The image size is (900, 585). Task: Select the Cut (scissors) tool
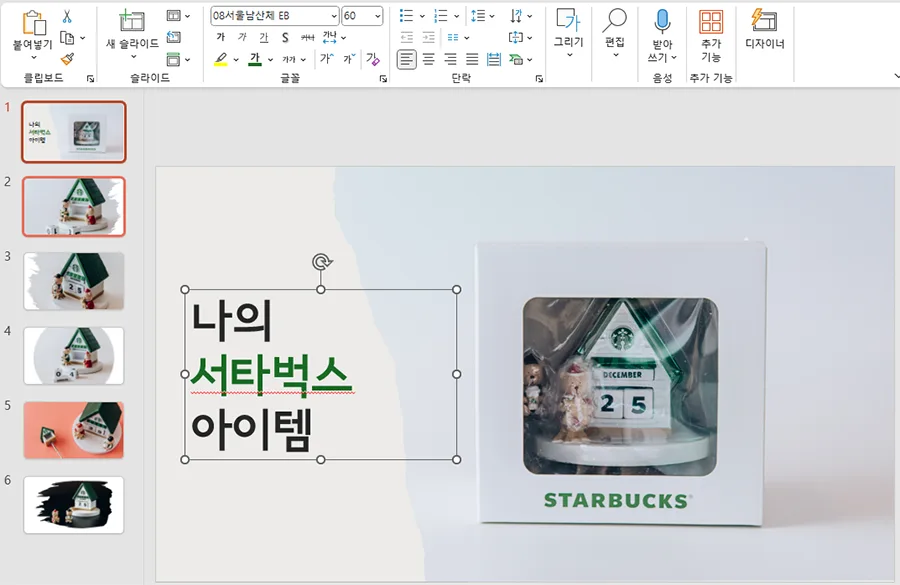point(65,15)
